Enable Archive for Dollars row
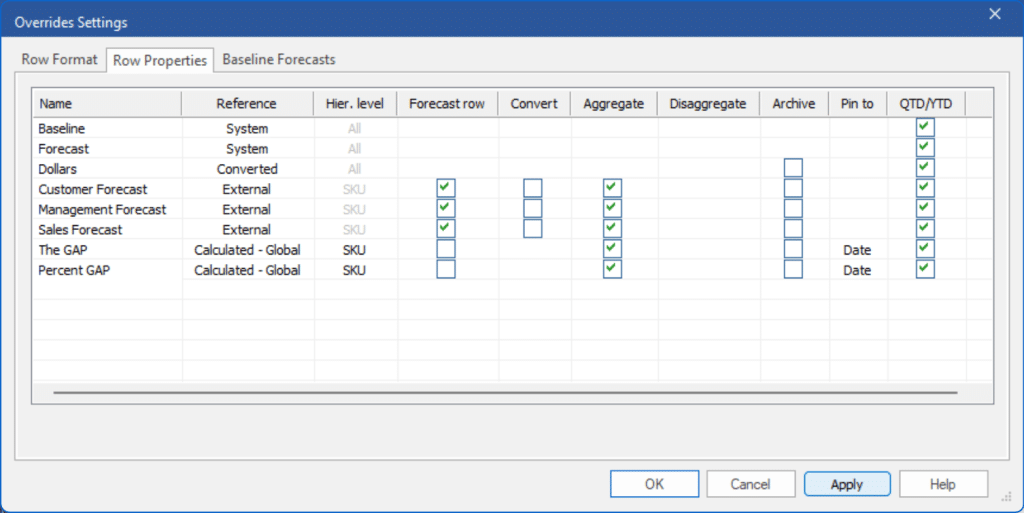The width and height of the screenshot is (1024, 513). click(x=793, y=168)
